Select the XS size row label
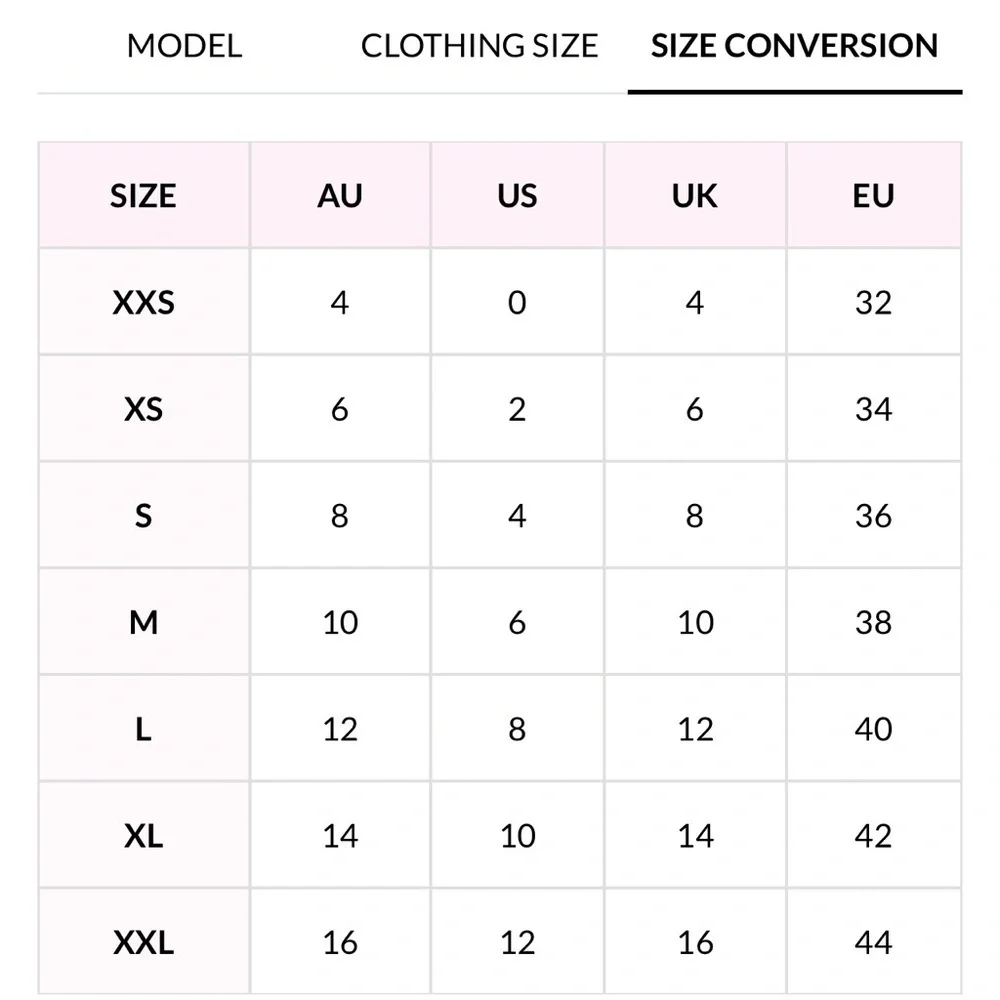Image resolution: width=1000 pixels, height=1000 pixels. pos(143,409)
